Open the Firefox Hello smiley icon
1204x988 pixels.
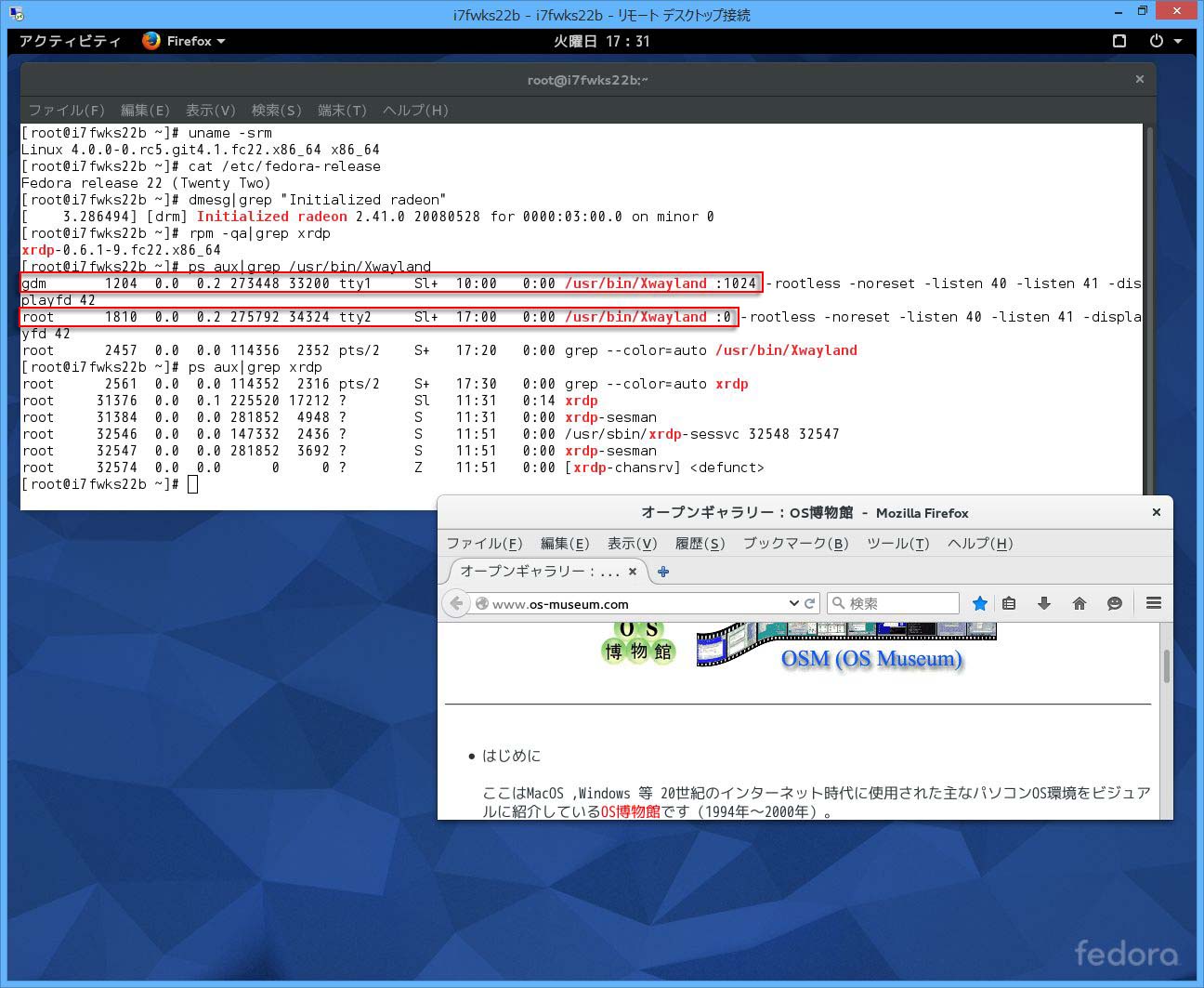point(1115,603)
